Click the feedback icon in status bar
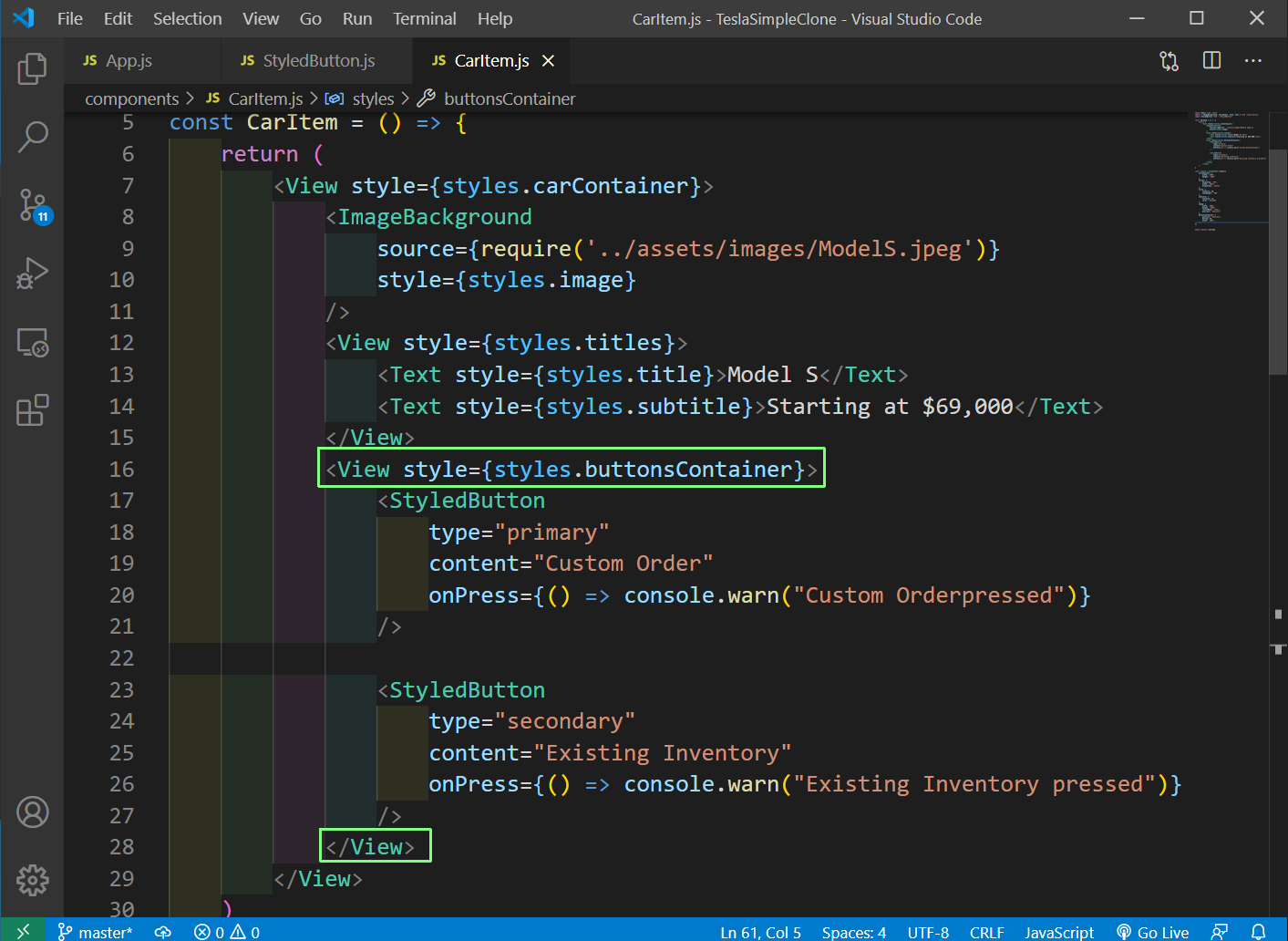 point(1219,932)
